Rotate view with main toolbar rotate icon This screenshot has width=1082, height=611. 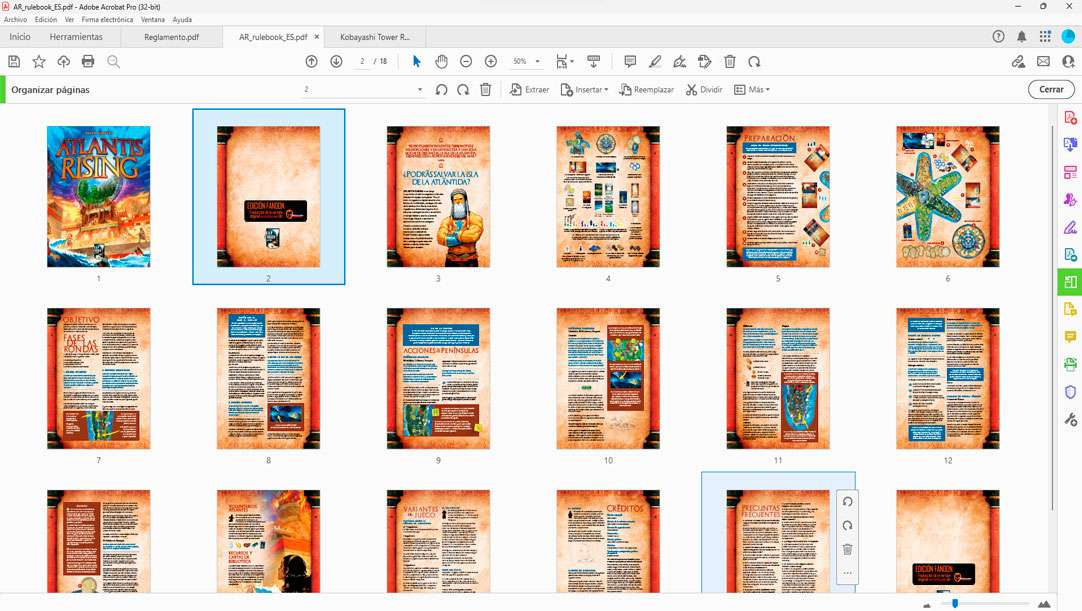click(x=754, y=61)
